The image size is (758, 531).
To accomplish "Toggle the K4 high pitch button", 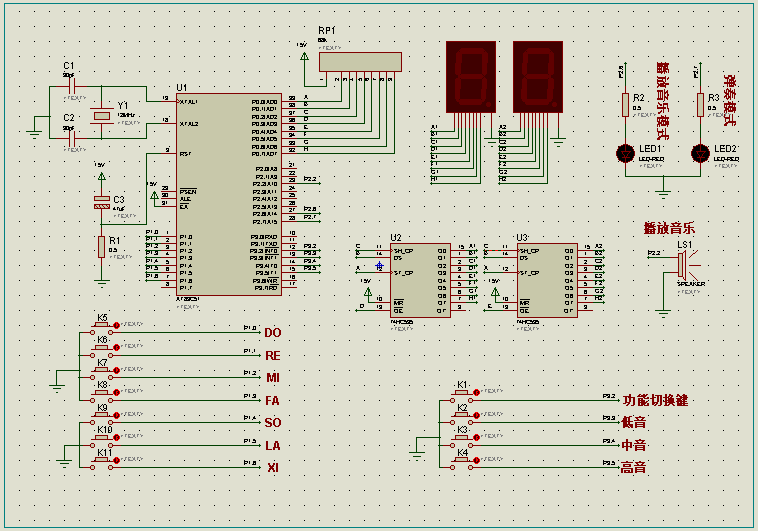I will click(x=462, y=464).
